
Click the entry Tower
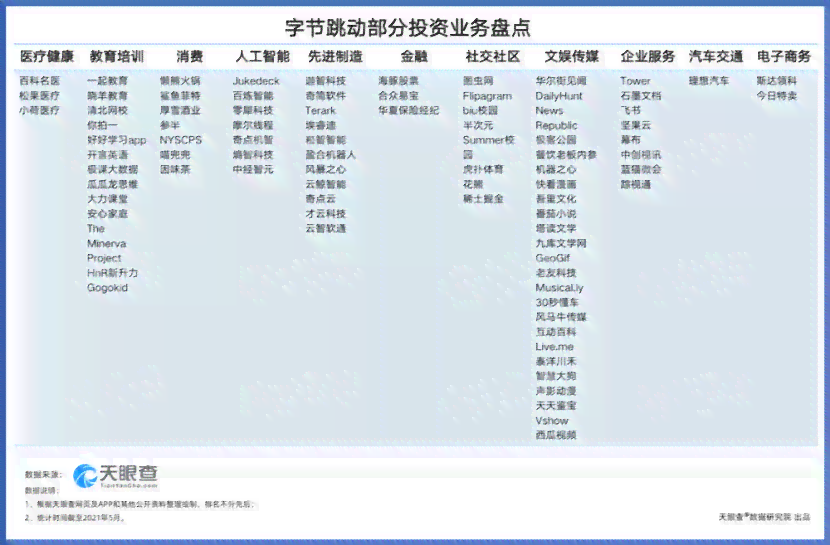coord(635,81)
